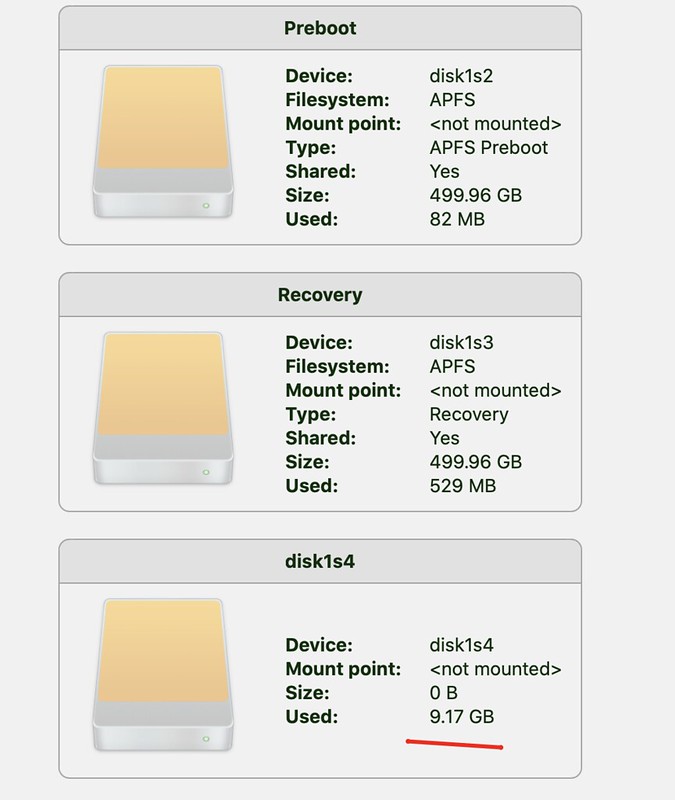Click the underlined 9.17 GB value

[462, 716]
